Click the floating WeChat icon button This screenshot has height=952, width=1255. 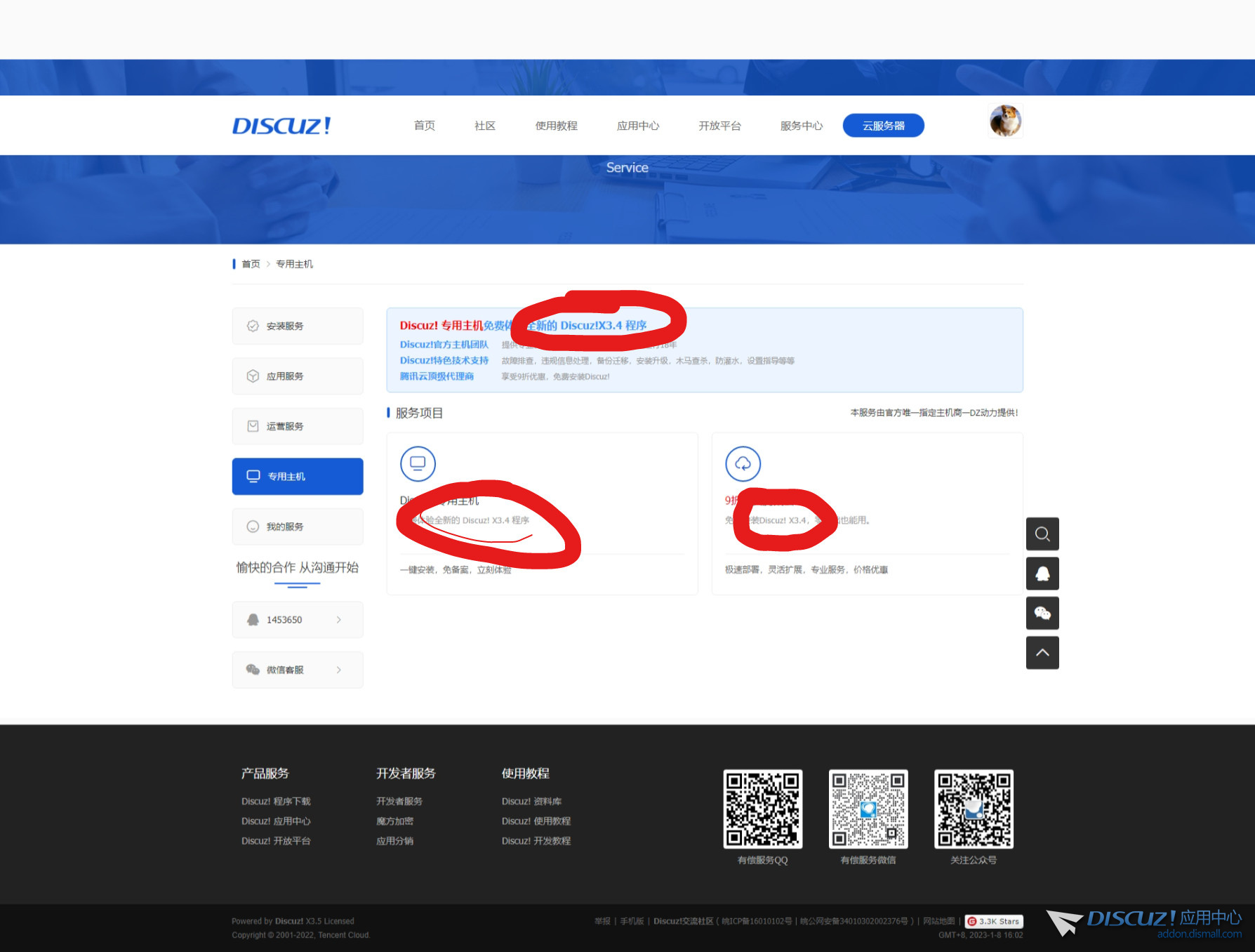(1042, 614)
